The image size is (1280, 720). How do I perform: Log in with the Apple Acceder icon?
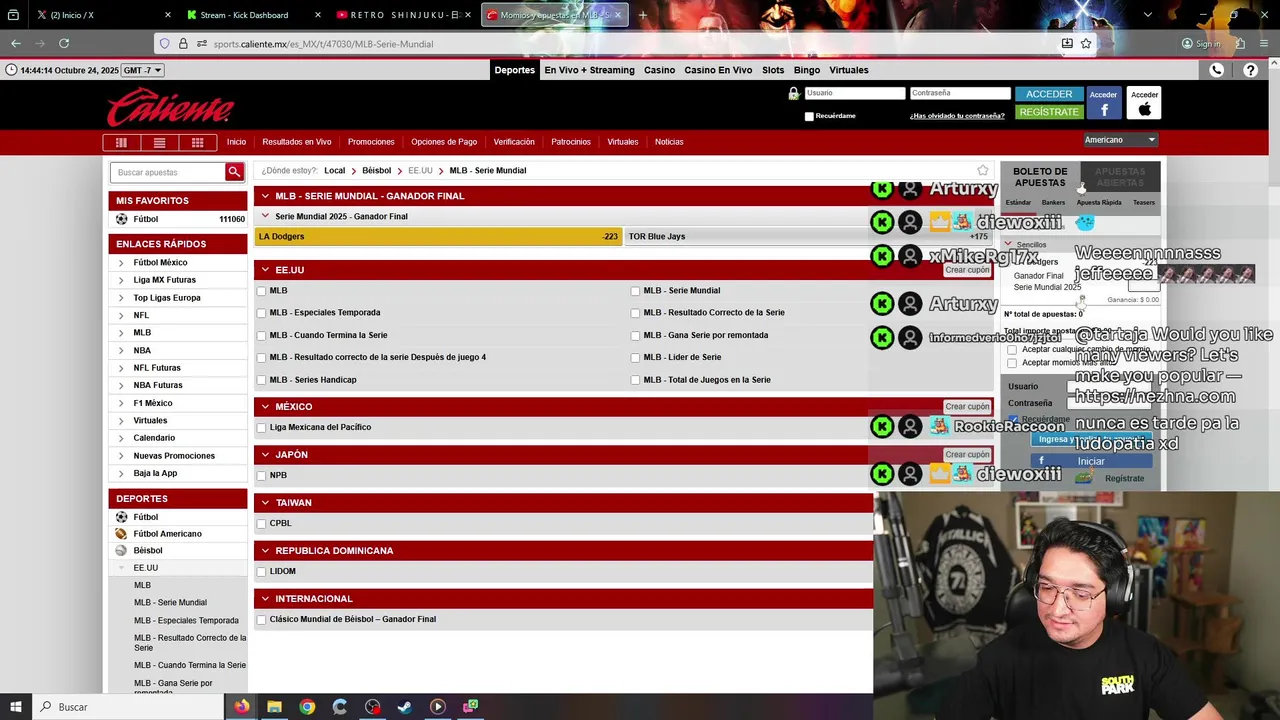[x=1144, y=104]
